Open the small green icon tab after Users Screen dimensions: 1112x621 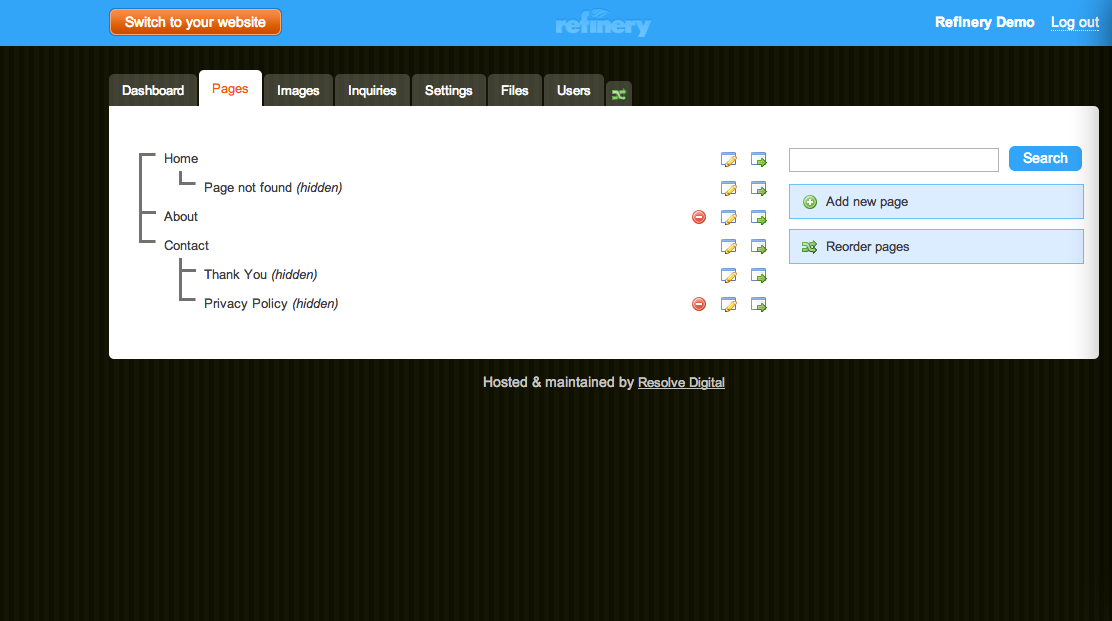coord(618,91)
